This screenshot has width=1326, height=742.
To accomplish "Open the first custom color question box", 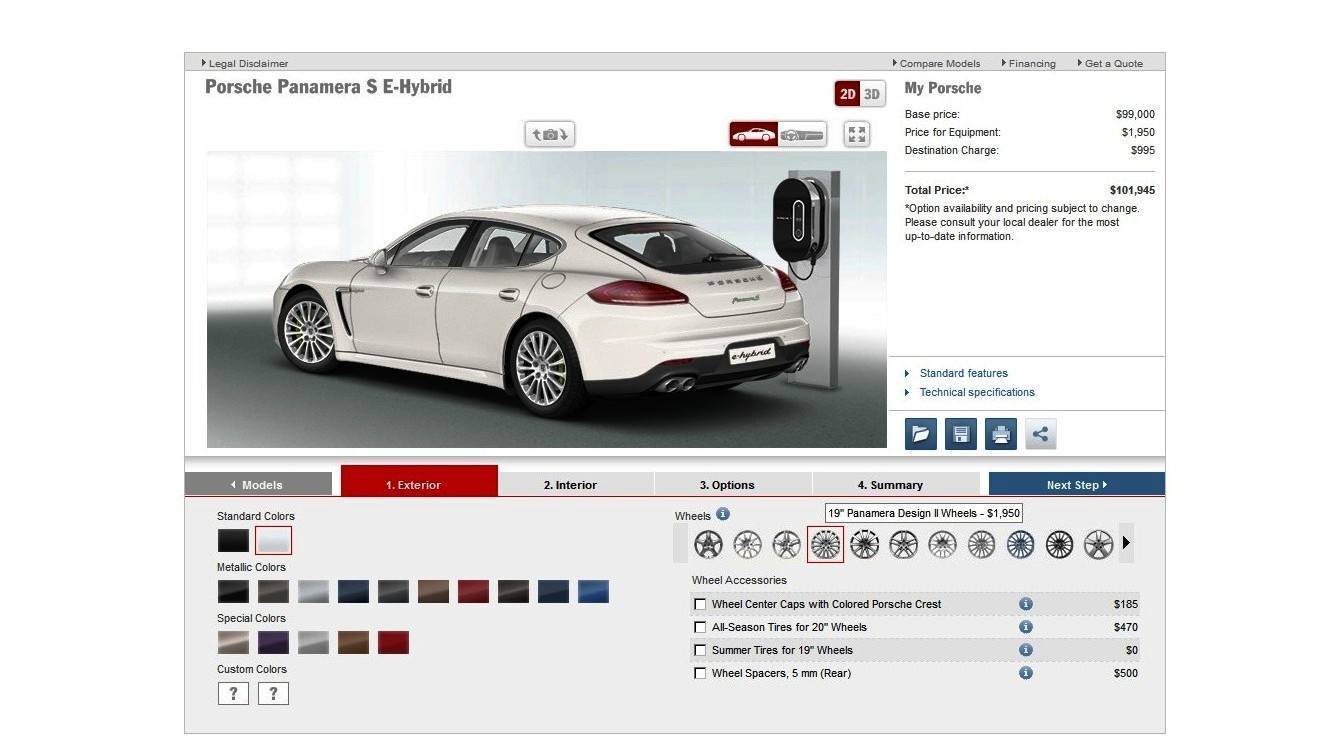I will click(x=233, y=694).
